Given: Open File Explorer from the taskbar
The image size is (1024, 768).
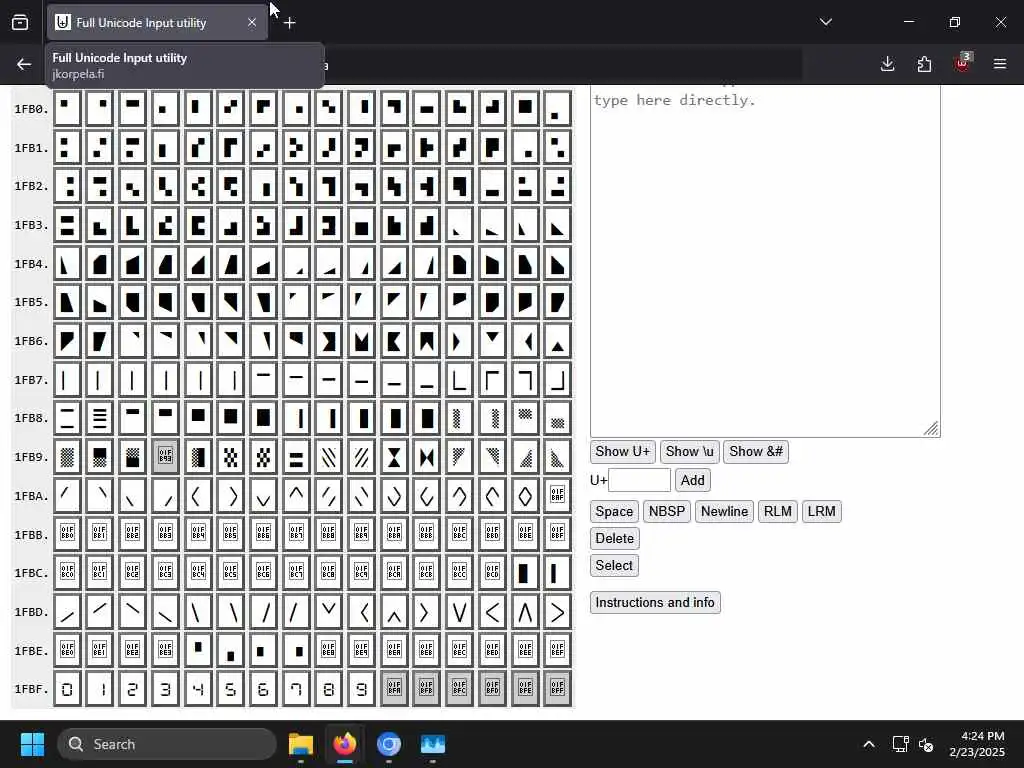Looking at the screenshot, I should click(x=301, y=744).
